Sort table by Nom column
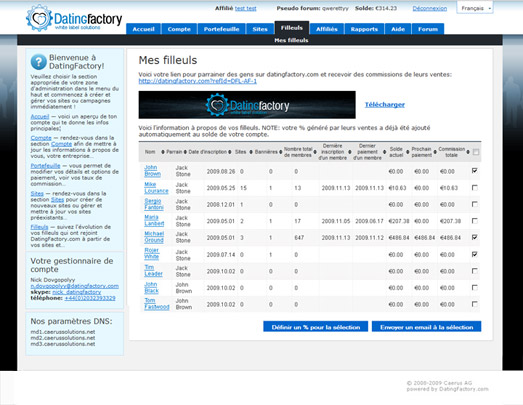Viewport: 523px width, 405px height. tap(163, 152)
